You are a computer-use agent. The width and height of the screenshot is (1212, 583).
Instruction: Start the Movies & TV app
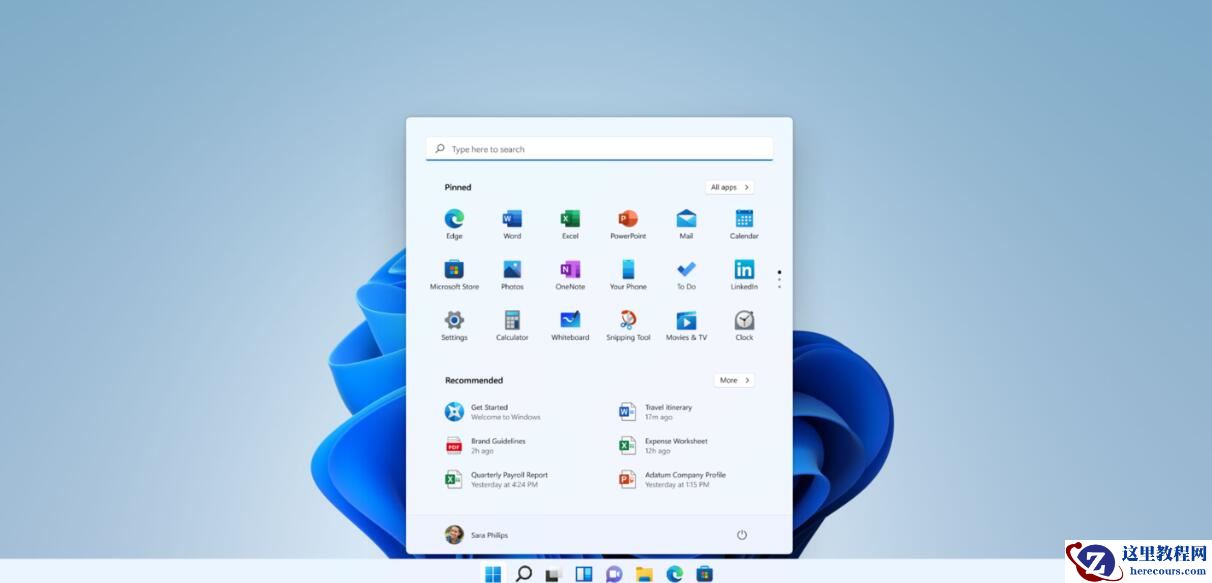686,324
